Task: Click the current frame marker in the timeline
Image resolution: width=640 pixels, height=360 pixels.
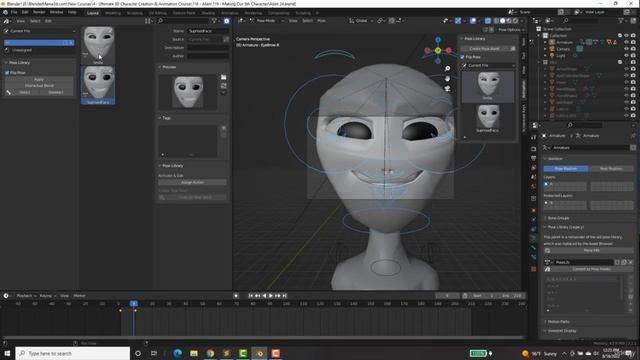Action: click(133, 304)
